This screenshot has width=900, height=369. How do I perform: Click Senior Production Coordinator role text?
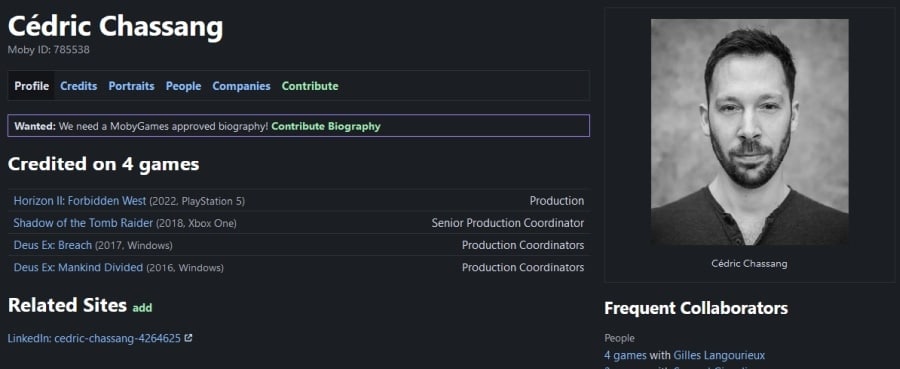tap(508, 223)
